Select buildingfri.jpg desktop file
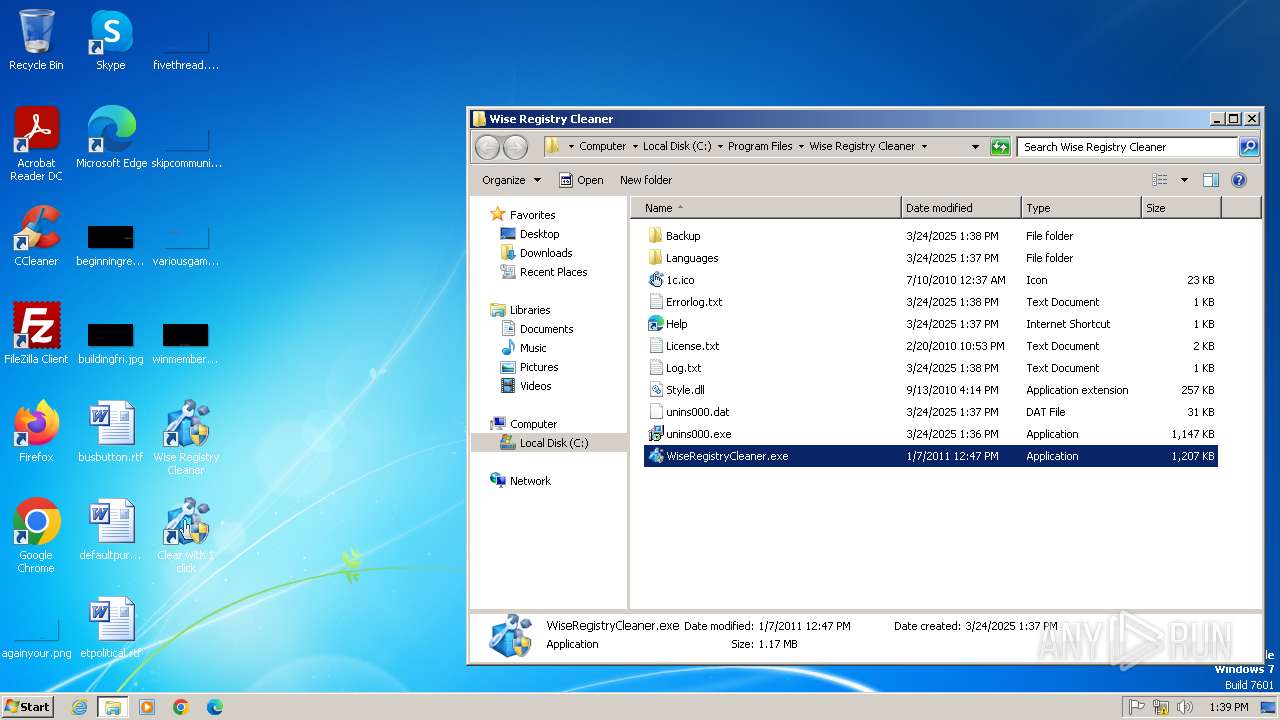The width and height of the screenshot is (1280, 720). click(111, 342)
